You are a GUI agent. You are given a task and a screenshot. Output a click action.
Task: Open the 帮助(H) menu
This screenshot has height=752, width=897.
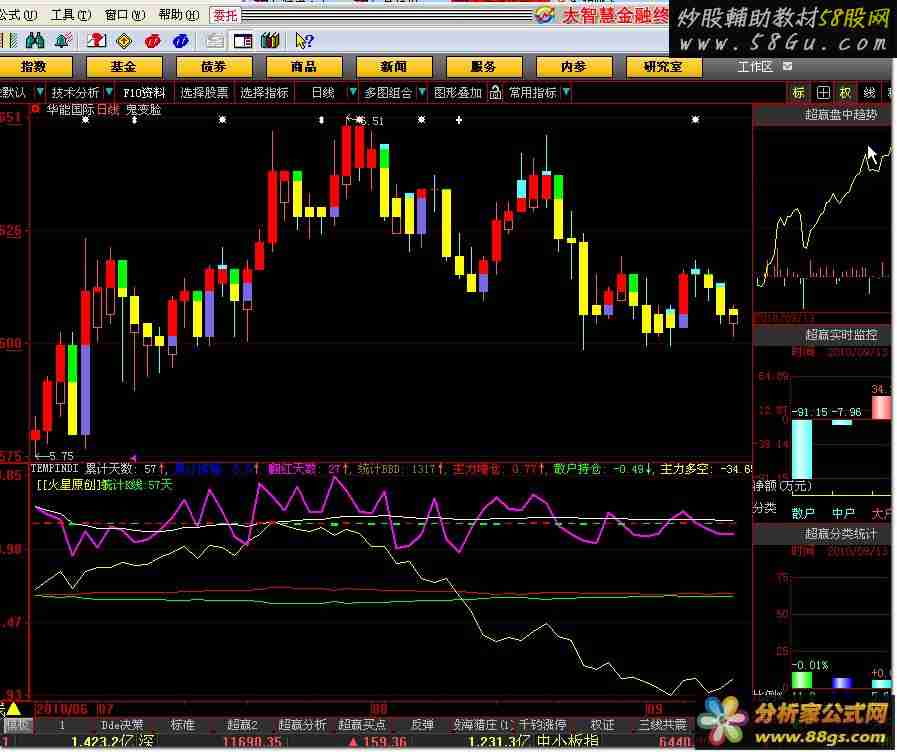(179, 15)
